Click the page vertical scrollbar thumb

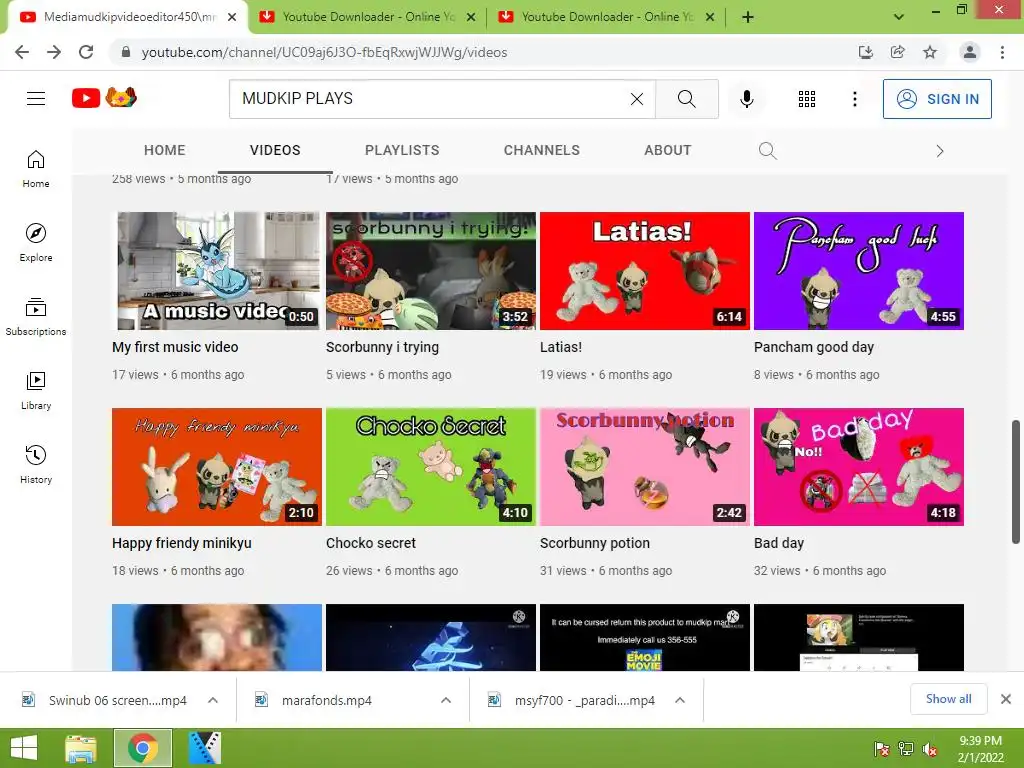(1016, 481)
